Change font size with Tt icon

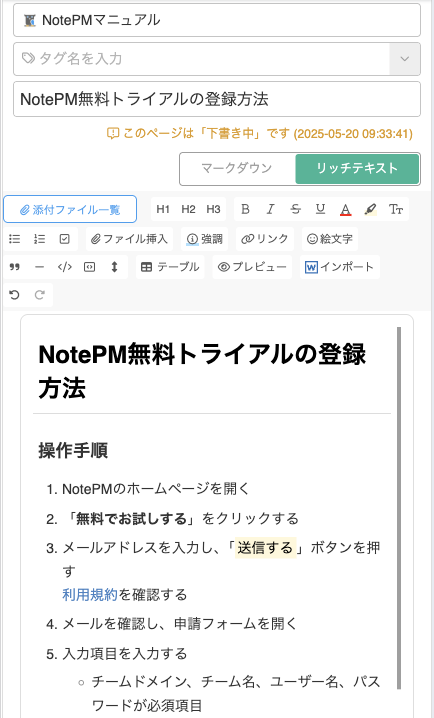point(396,209)
